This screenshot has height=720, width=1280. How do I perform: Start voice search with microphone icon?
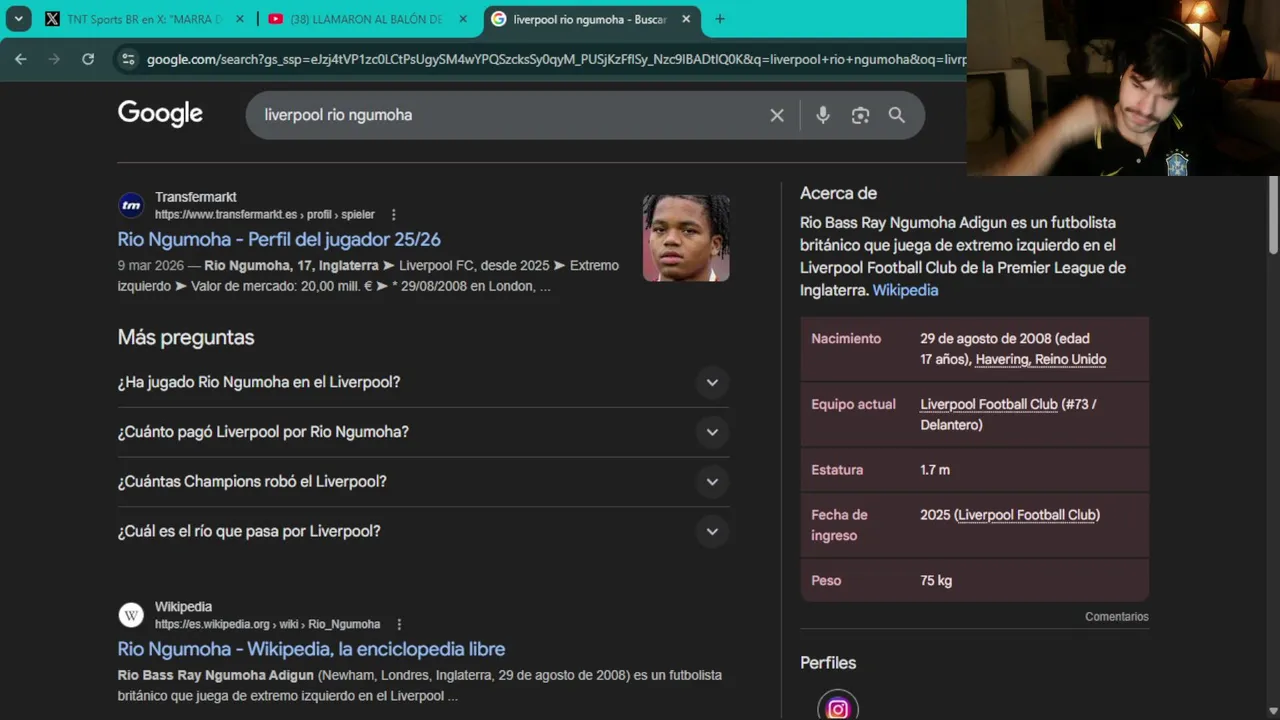click(823, 115)
